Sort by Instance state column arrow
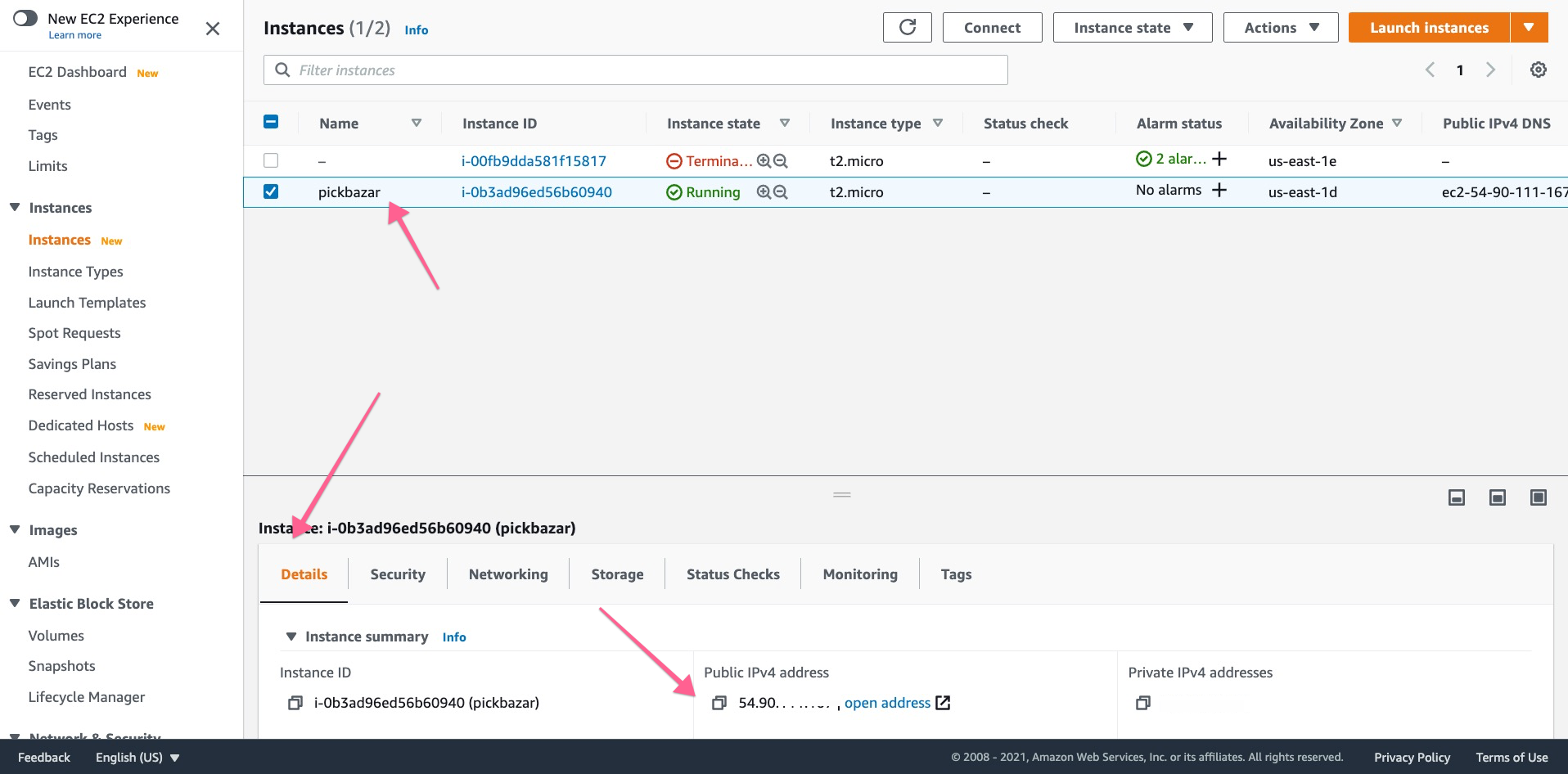This screenshot has height=774, width=1568. coord(784,123)
